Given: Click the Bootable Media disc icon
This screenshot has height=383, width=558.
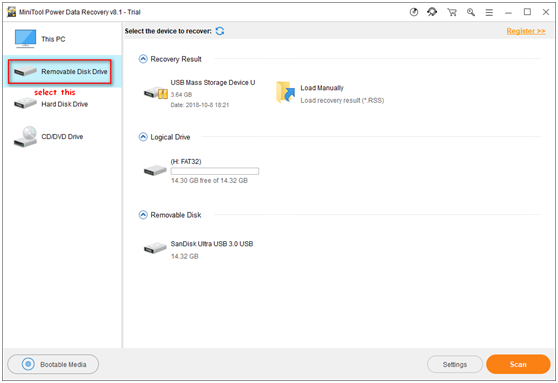Looking at the screenshot, I should [x=28, y=364].
